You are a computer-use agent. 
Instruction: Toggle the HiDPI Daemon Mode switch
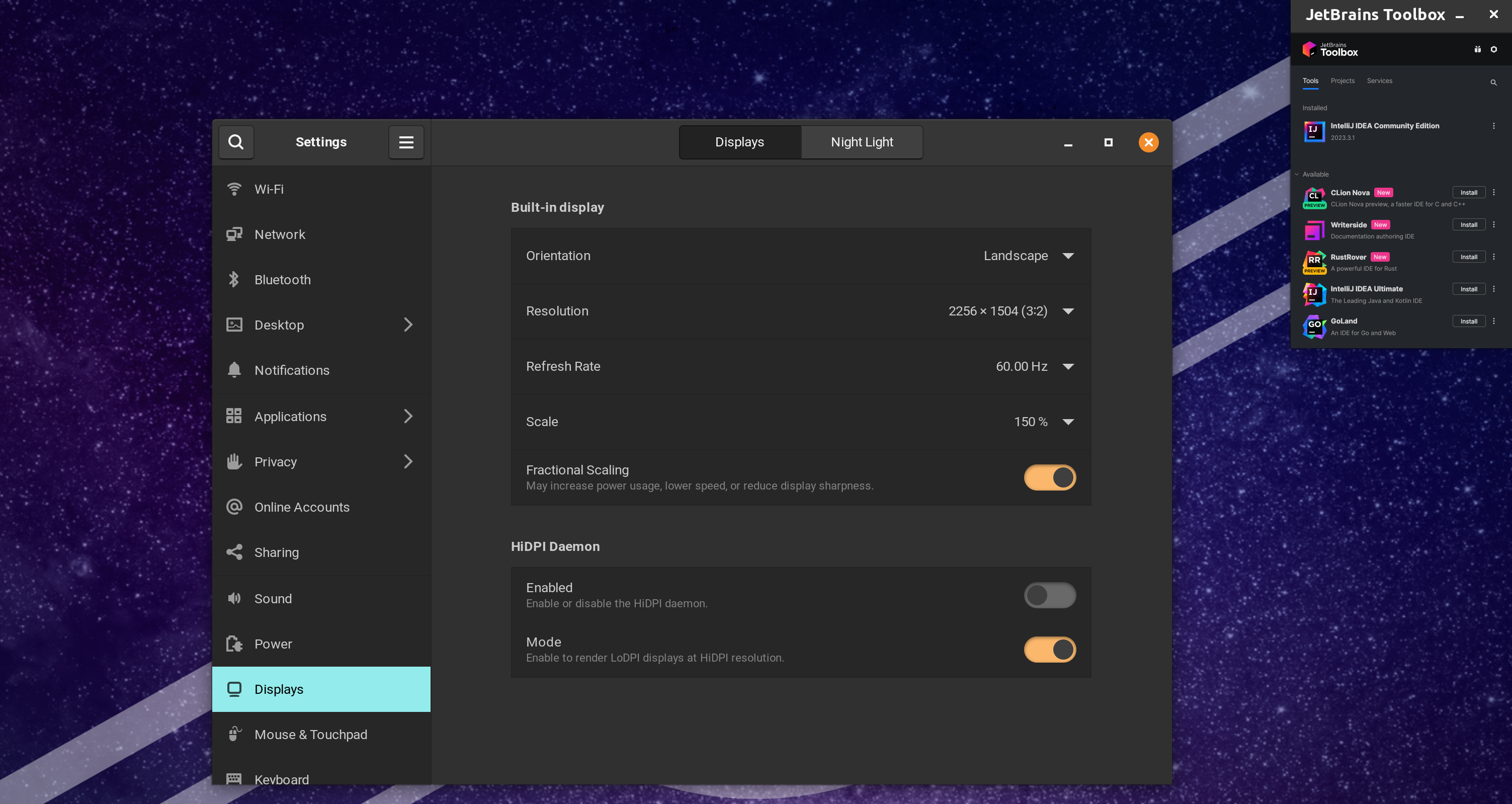pyautogui.click(x=1049, y=650)
